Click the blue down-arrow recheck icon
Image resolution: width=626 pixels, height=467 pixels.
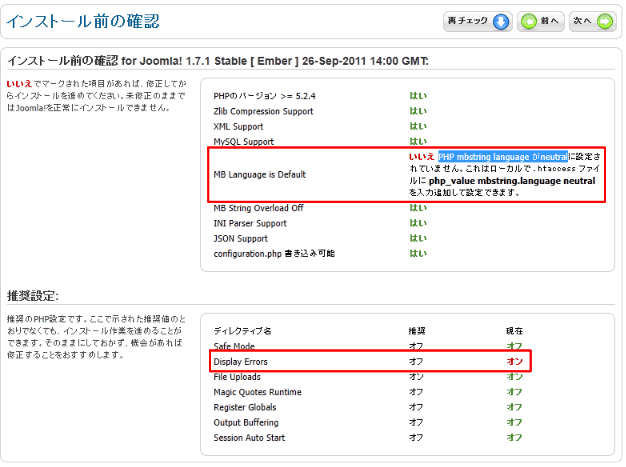[501, 21]
